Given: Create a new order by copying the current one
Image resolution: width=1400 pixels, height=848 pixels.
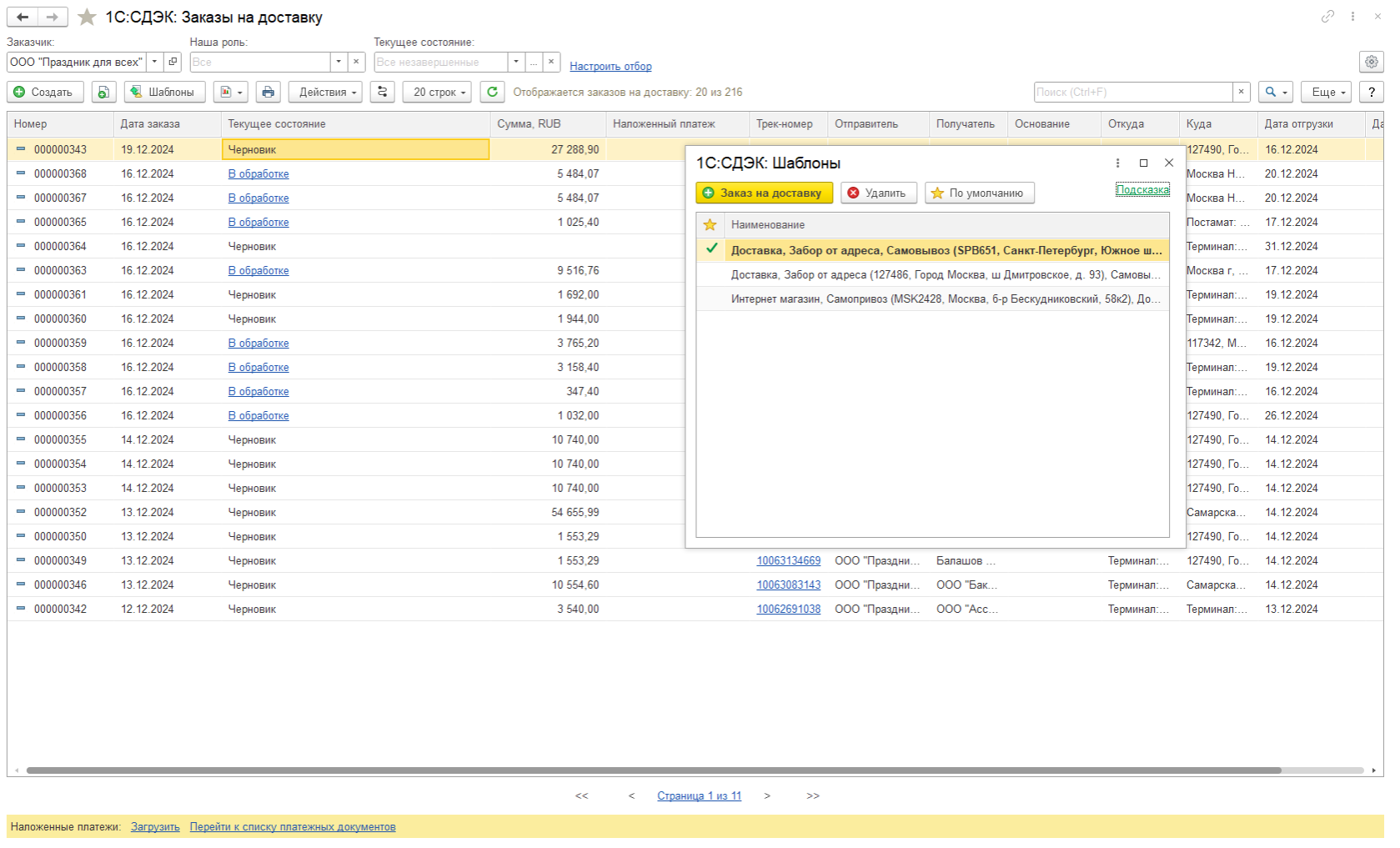Looking at the screenshot, I should click(103, 92).
